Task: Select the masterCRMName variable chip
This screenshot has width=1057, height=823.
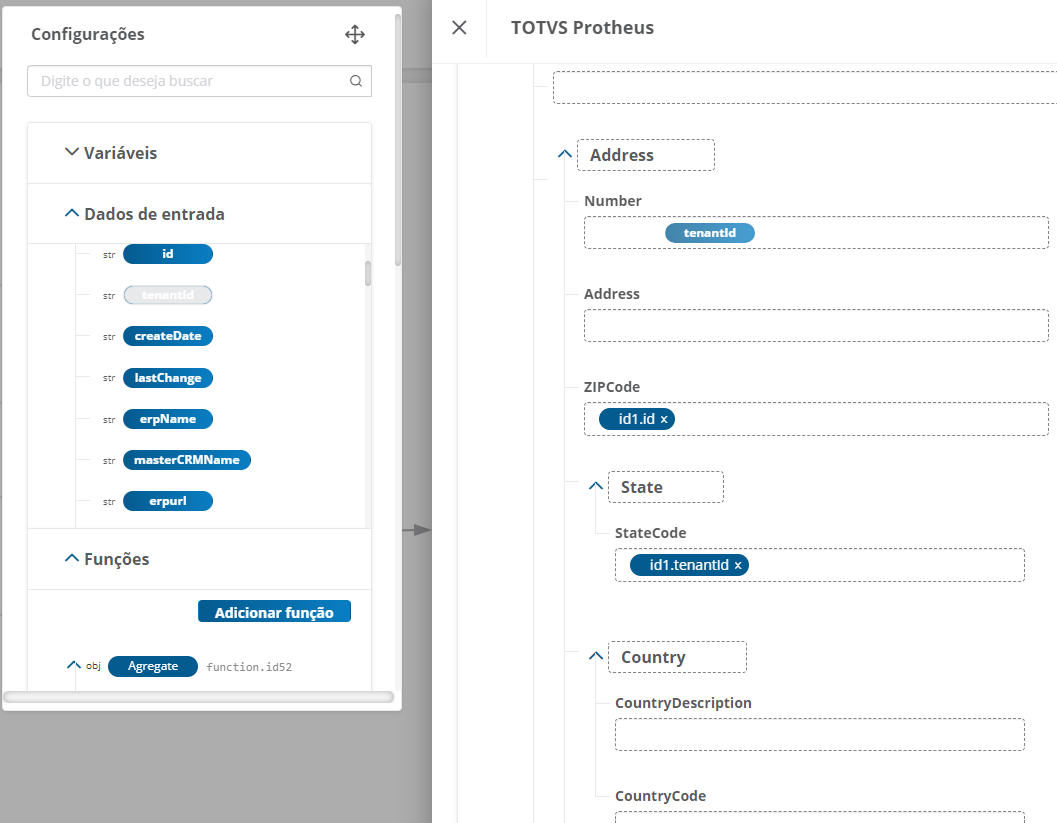Action: tap(187, 460)
